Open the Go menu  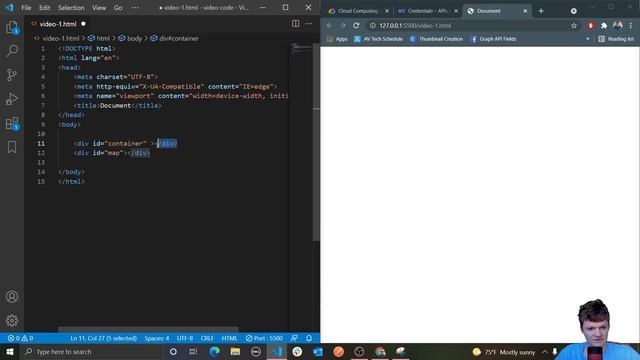(118, 8)
